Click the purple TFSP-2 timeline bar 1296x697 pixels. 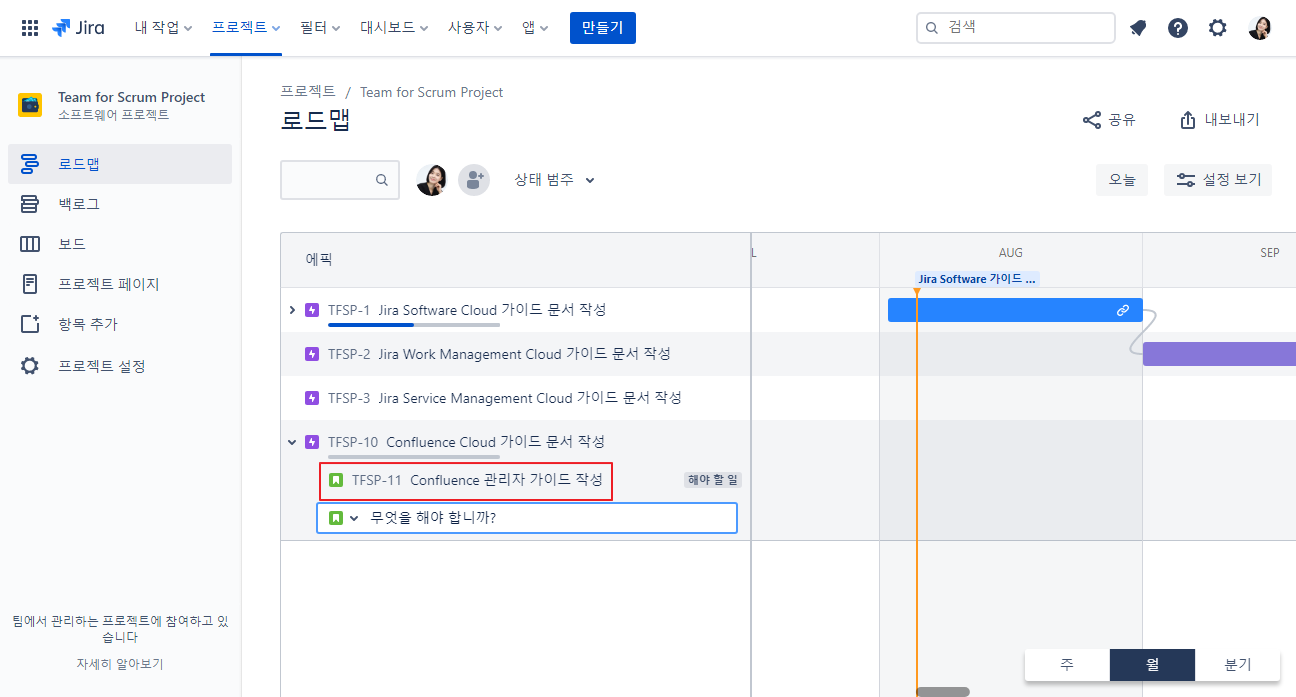point(1219,354)
